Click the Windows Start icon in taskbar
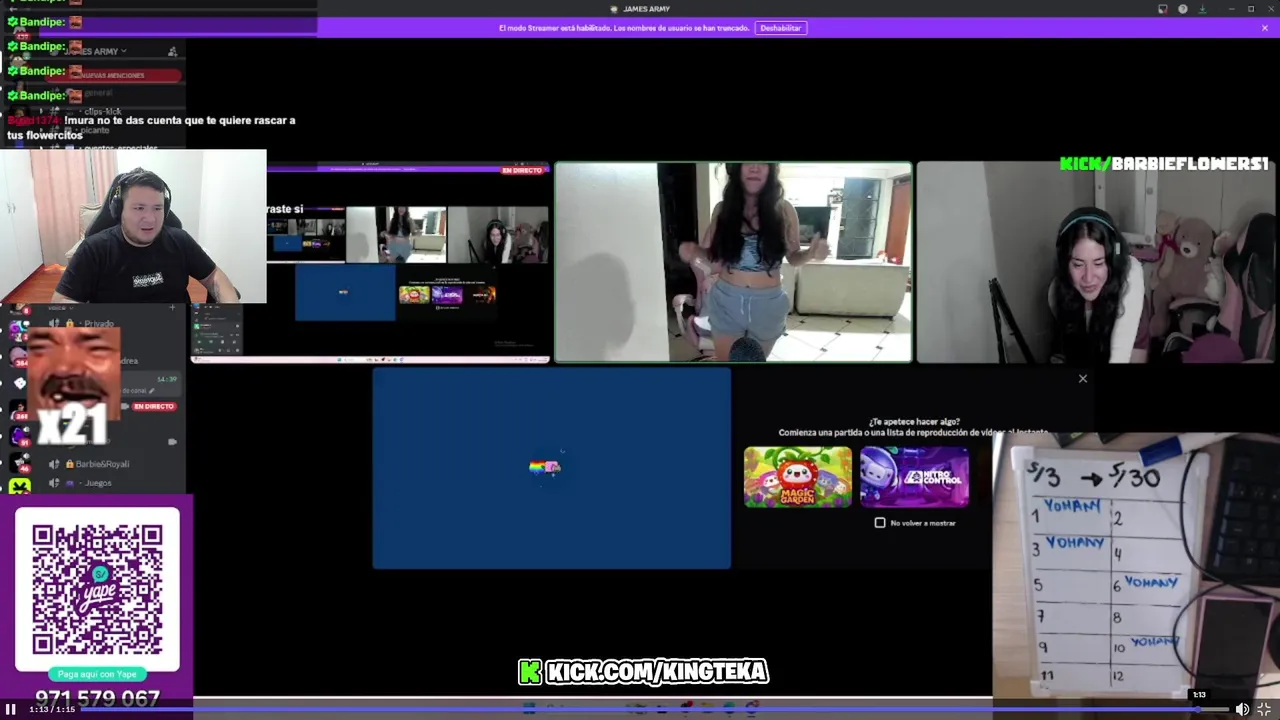The width and height of the screenshot is (1280, 720). pyautogui.click(x=529, y=709)
